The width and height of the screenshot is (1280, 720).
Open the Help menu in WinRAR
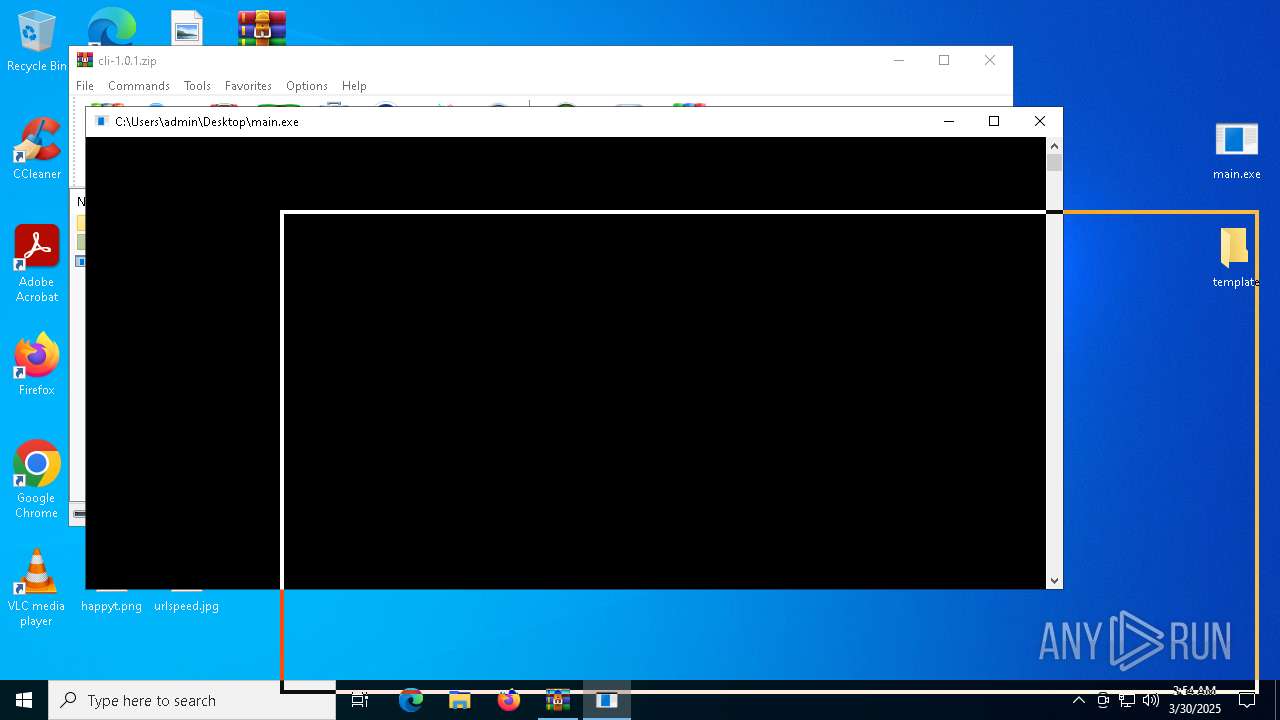click(354, 86)
